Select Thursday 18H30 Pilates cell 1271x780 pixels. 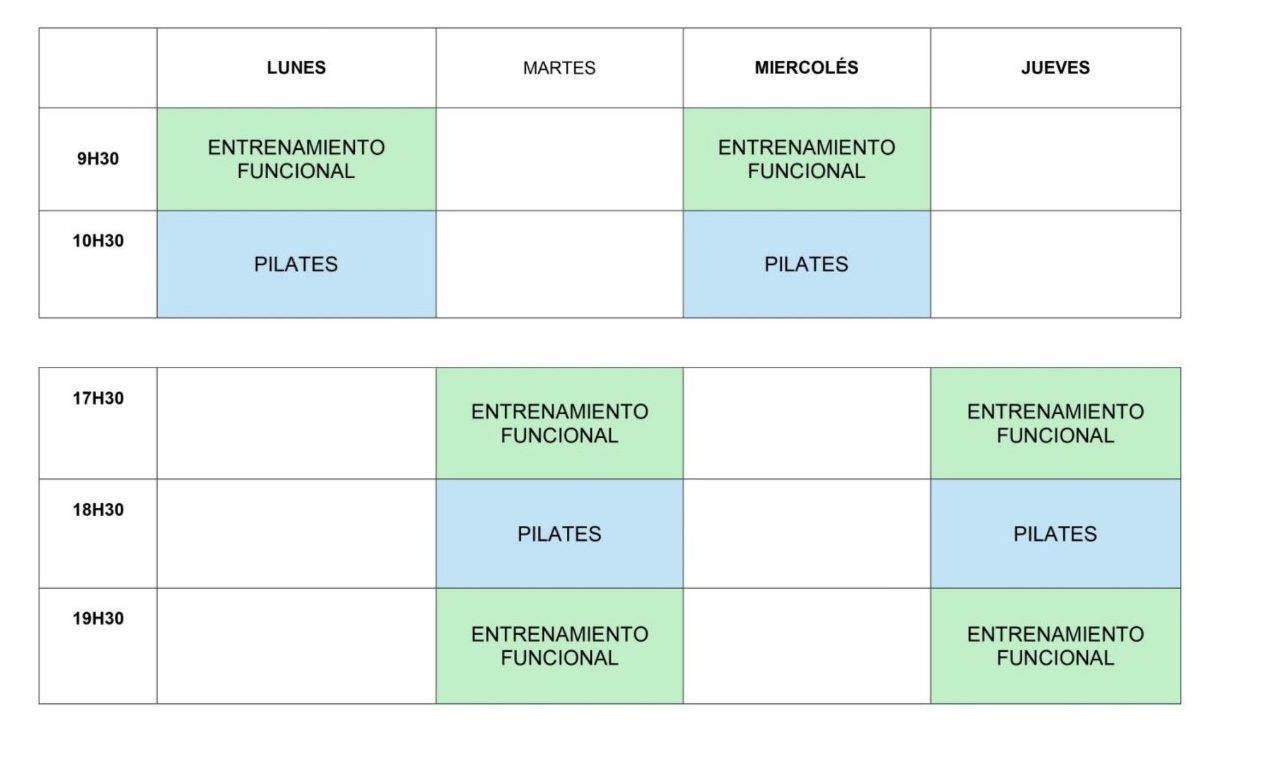pos(1055,533)
